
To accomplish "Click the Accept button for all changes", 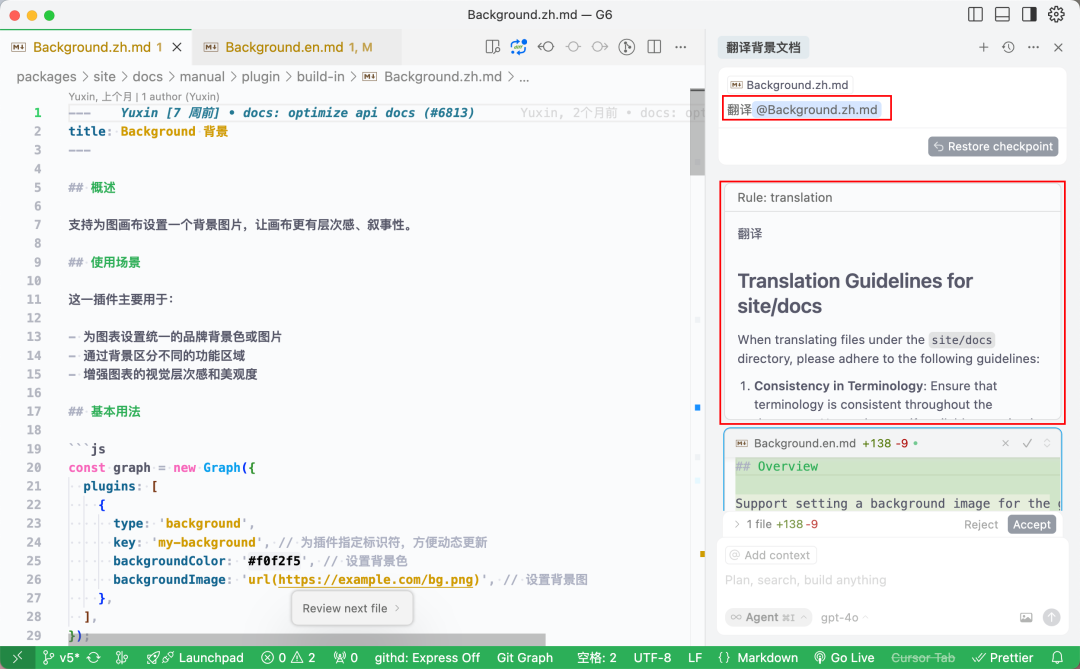I will click(1032, 524).
